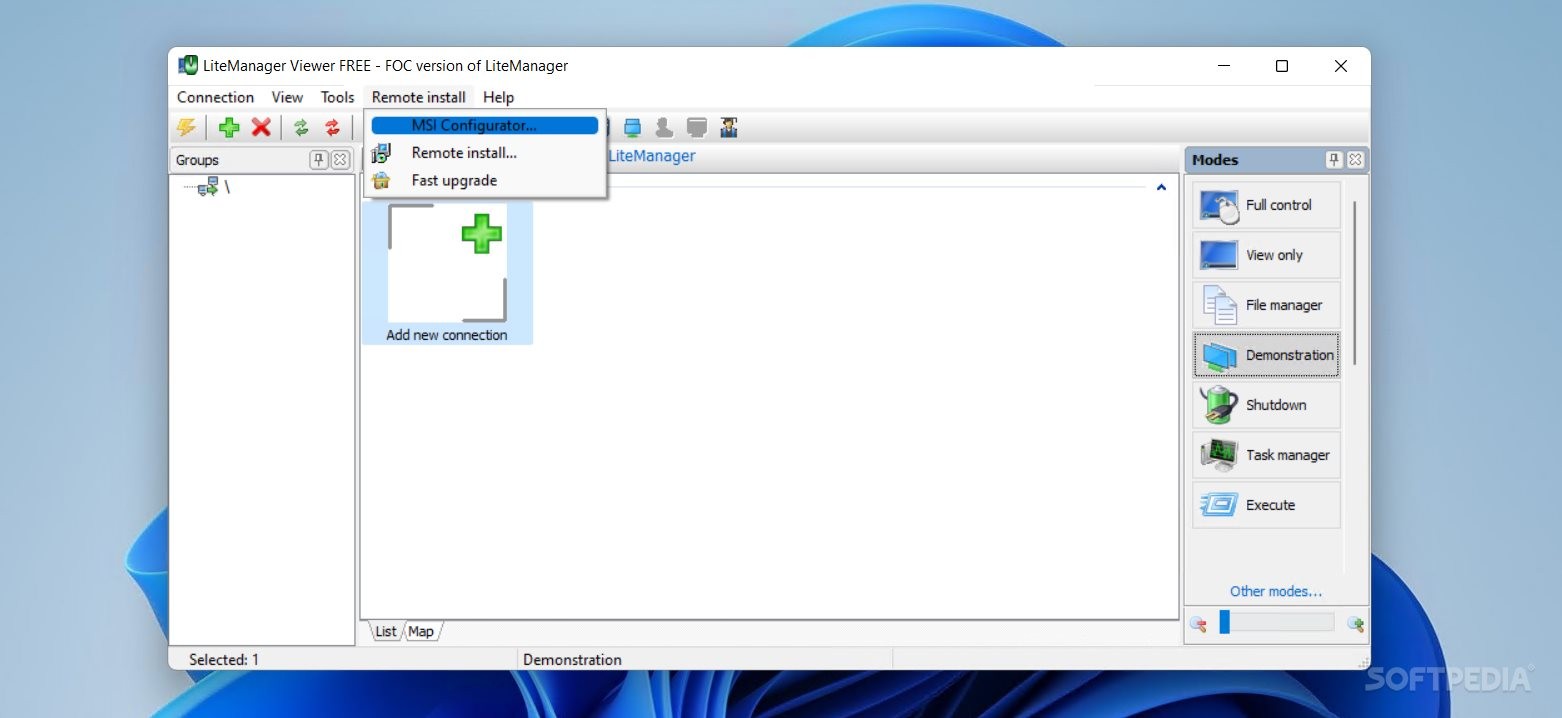Click the zoom out magnifier icon
This screenshot has width=1562, height=718.
(1198, 623)
